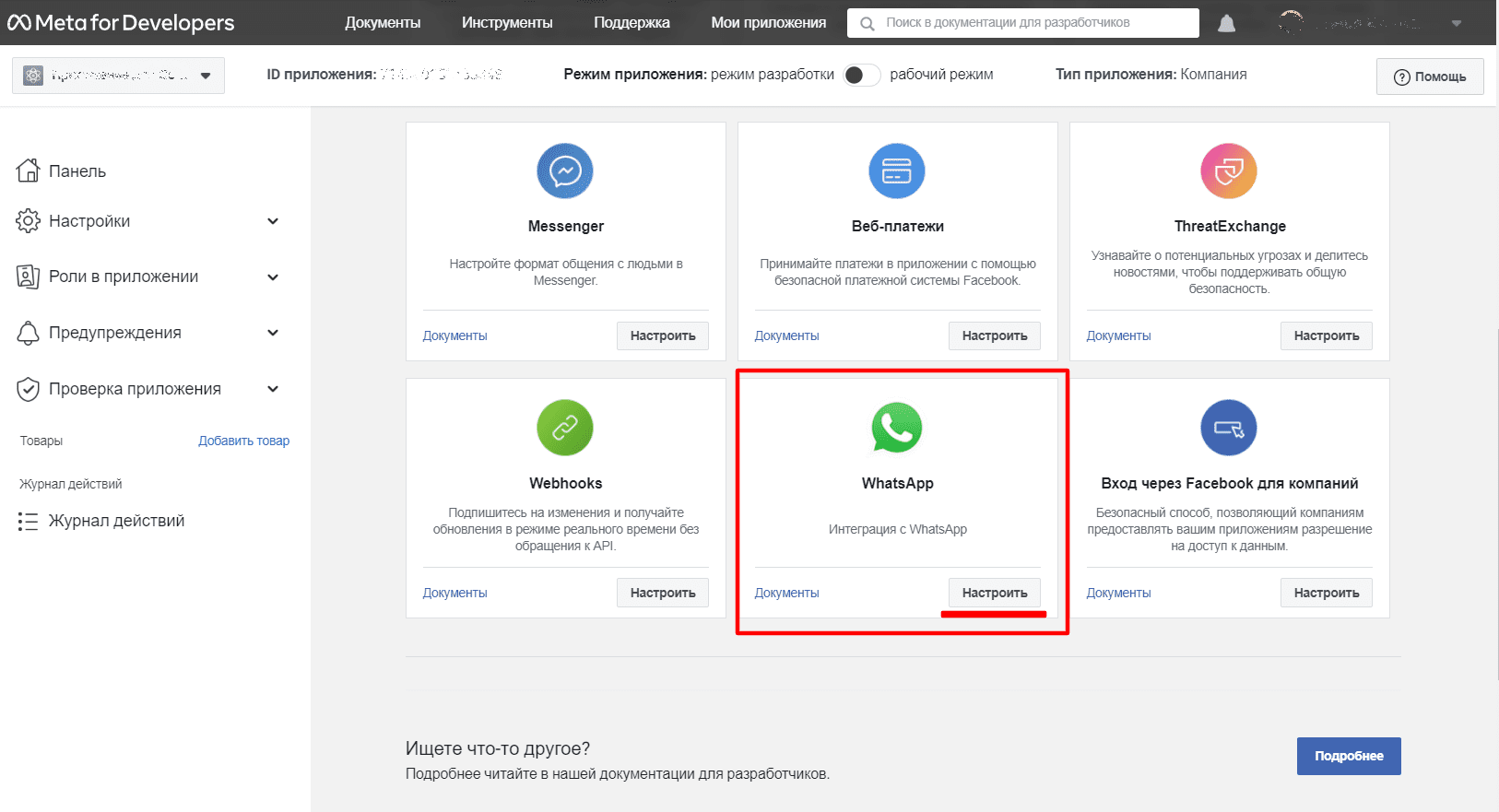The image size is (1499, 812).
Task: Click the Проверка приложения shield icon
Action: click(29, 389)
